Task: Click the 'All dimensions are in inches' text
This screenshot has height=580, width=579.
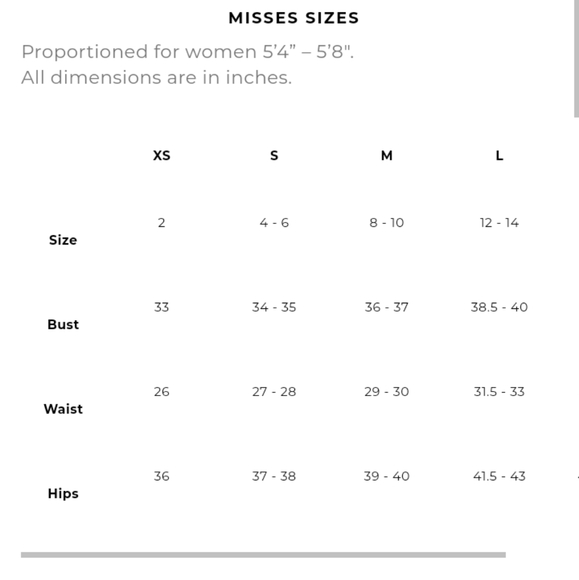Action: [x=156, y=78]
